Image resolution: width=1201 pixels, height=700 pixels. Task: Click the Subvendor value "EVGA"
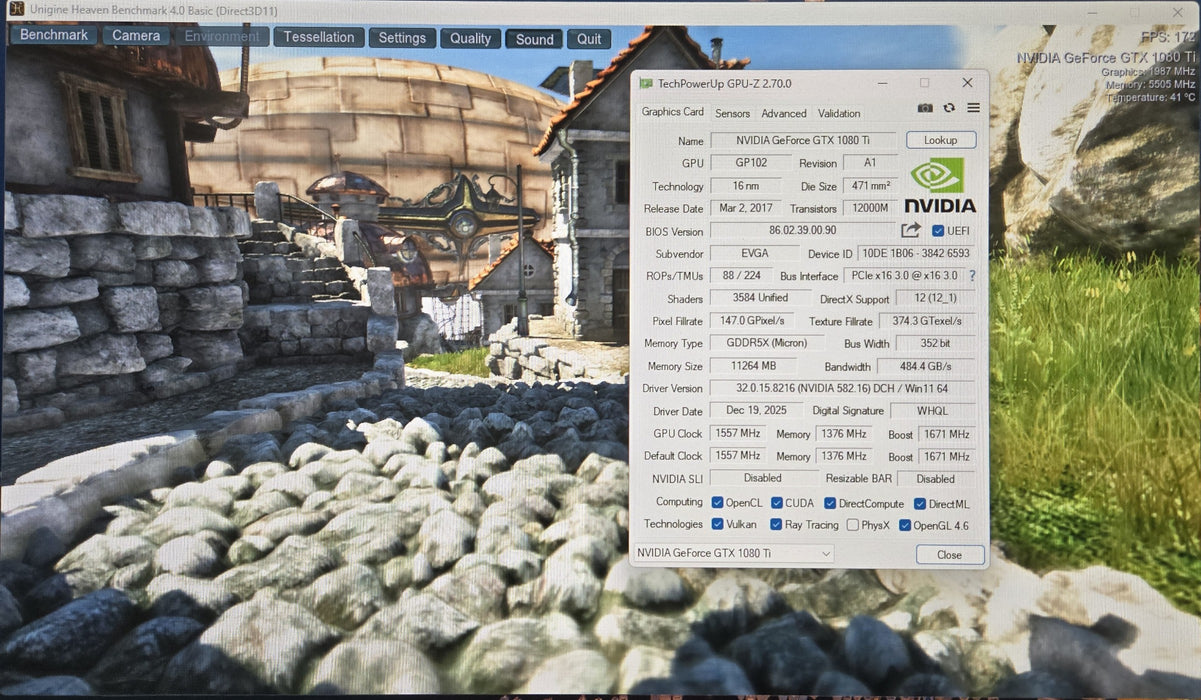755,254
